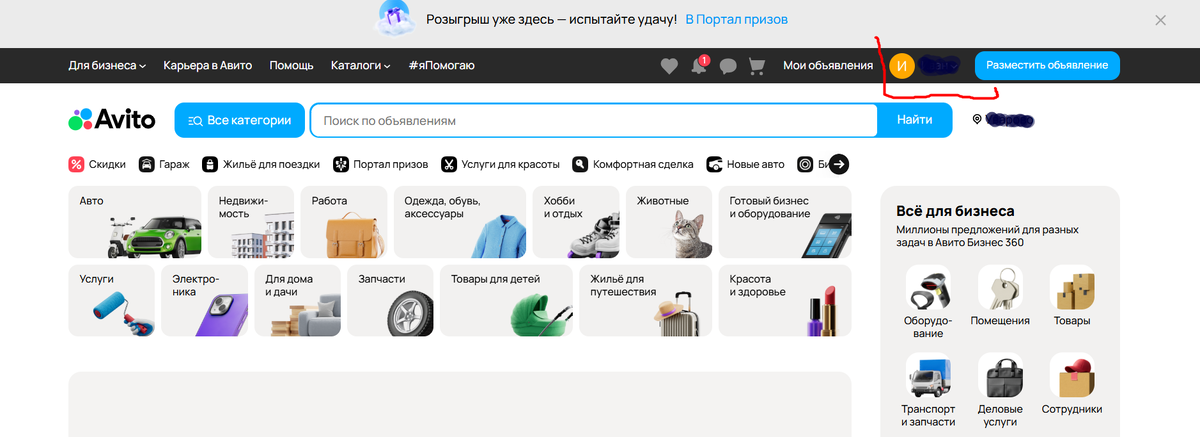Expand Каталоги menu
The height and width of the screenshot is (437, 1200).
(360, 66)
